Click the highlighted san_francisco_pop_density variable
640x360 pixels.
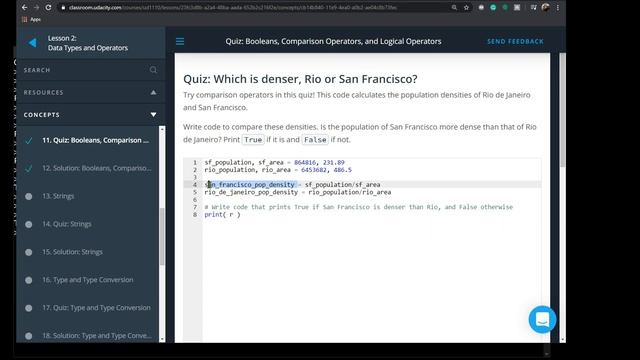[x=249, y=184]
